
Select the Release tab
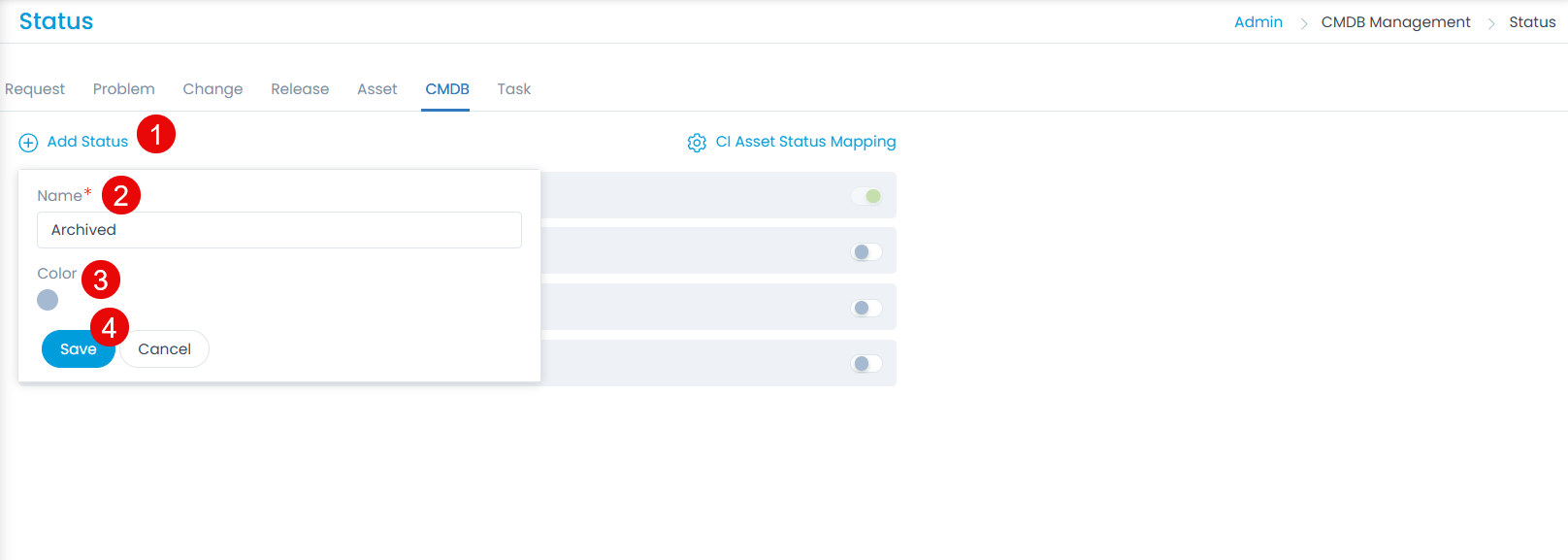(x=300, y=89)
